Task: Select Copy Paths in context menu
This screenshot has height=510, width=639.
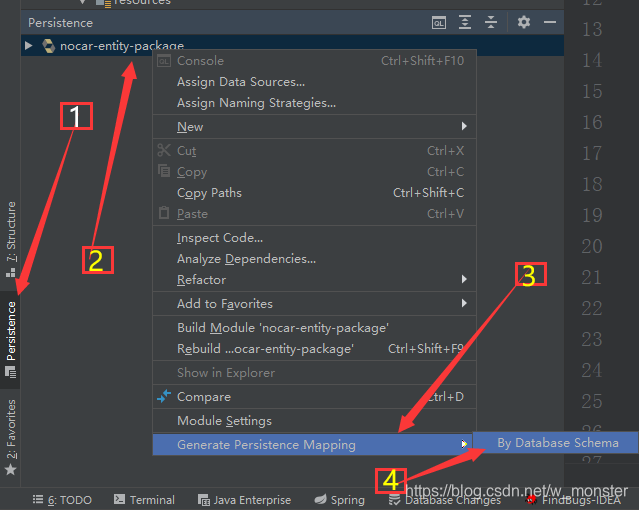Action: coord(314,193)
